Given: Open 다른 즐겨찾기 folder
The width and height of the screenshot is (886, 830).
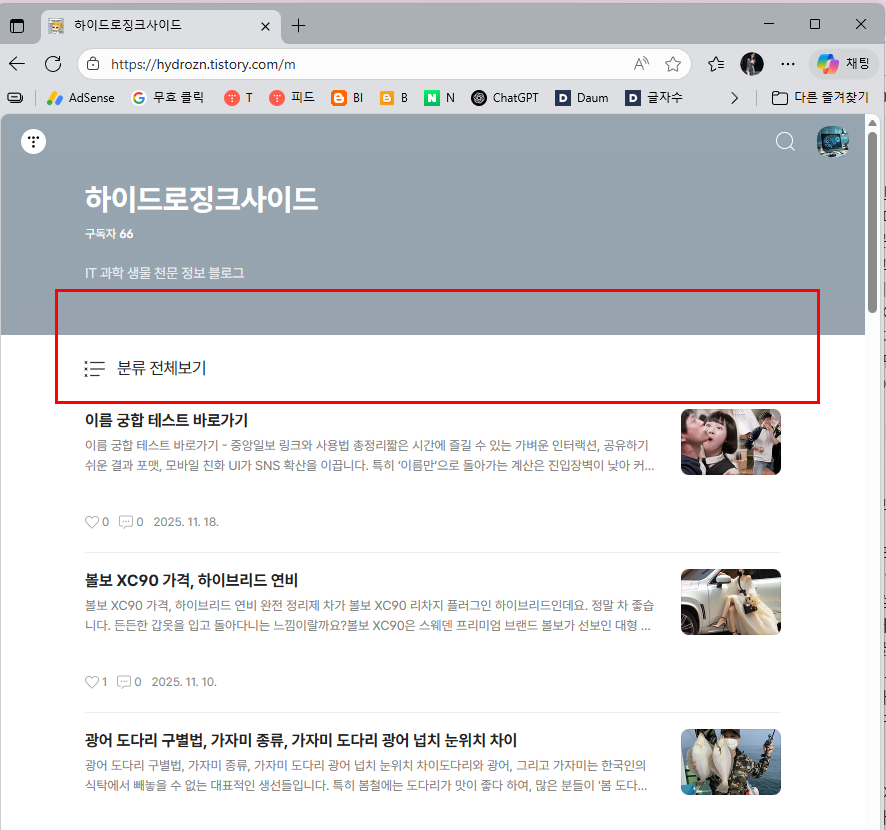Looking at the screenshot, I should click(820, 98).
